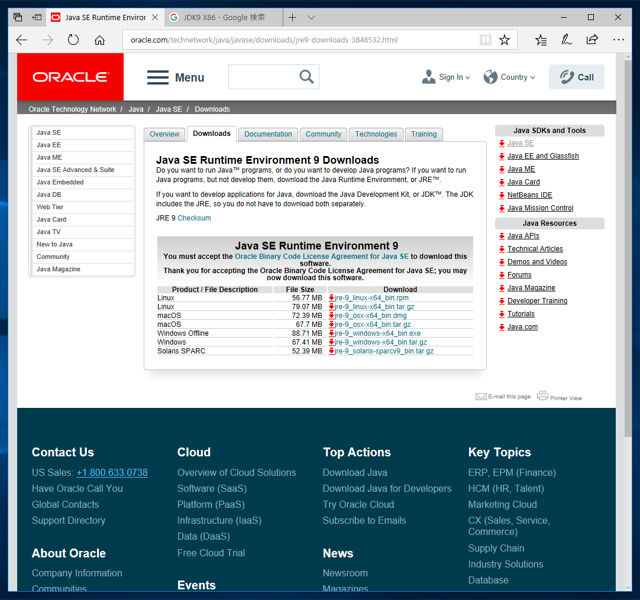Add this page to favorites
The height and width of the screenshot is (600, 640).
coord(504,40)
